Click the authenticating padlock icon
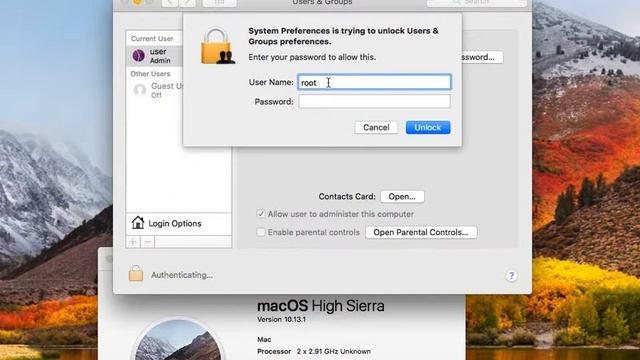The width and height of the screenshot is (640, 360). coord(136,273)
